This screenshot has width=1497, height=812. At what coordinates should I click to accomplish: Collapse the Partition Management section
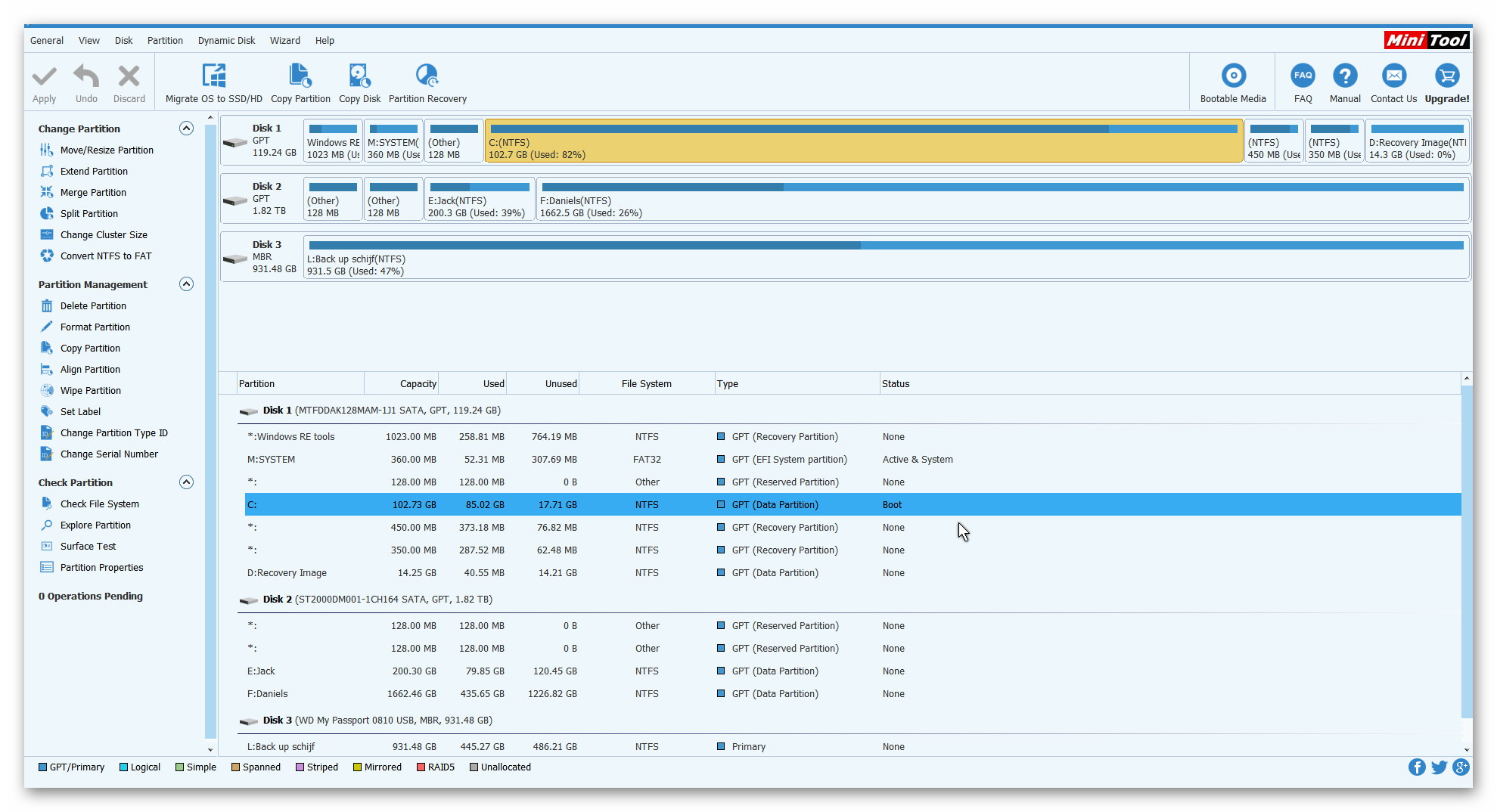[186, 284]
